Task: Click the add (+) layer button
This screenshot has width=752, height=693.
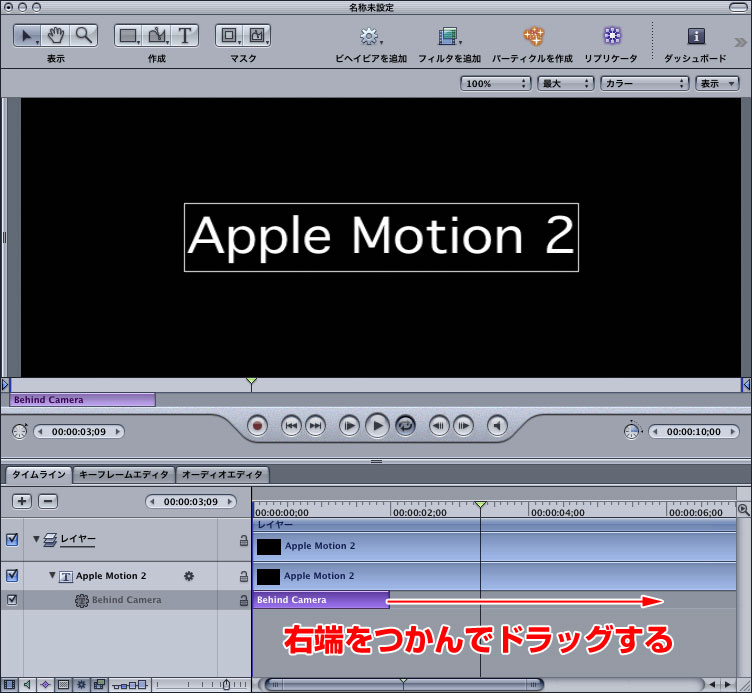Action: pos(22,501)
